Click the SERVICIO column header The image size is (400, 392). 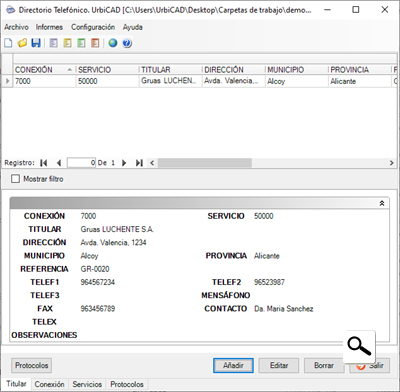tap(107, 70)
